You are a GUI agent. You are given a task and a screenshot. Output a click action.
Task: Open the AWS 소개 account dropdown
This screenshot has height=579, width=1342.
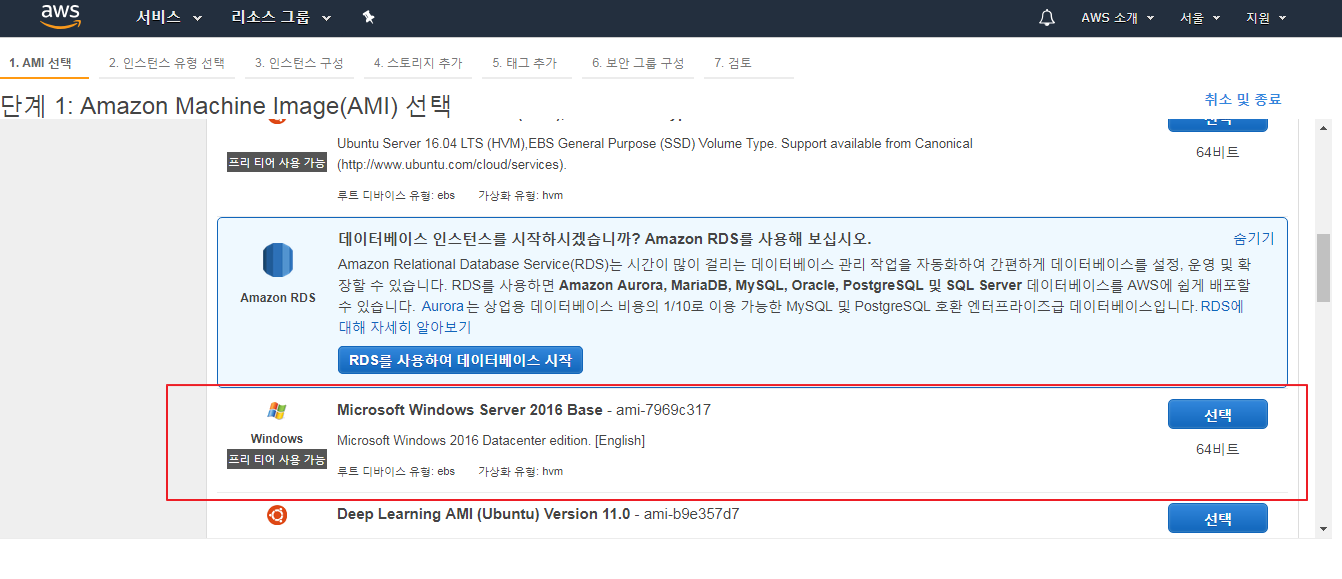(x=1118, y=18)
